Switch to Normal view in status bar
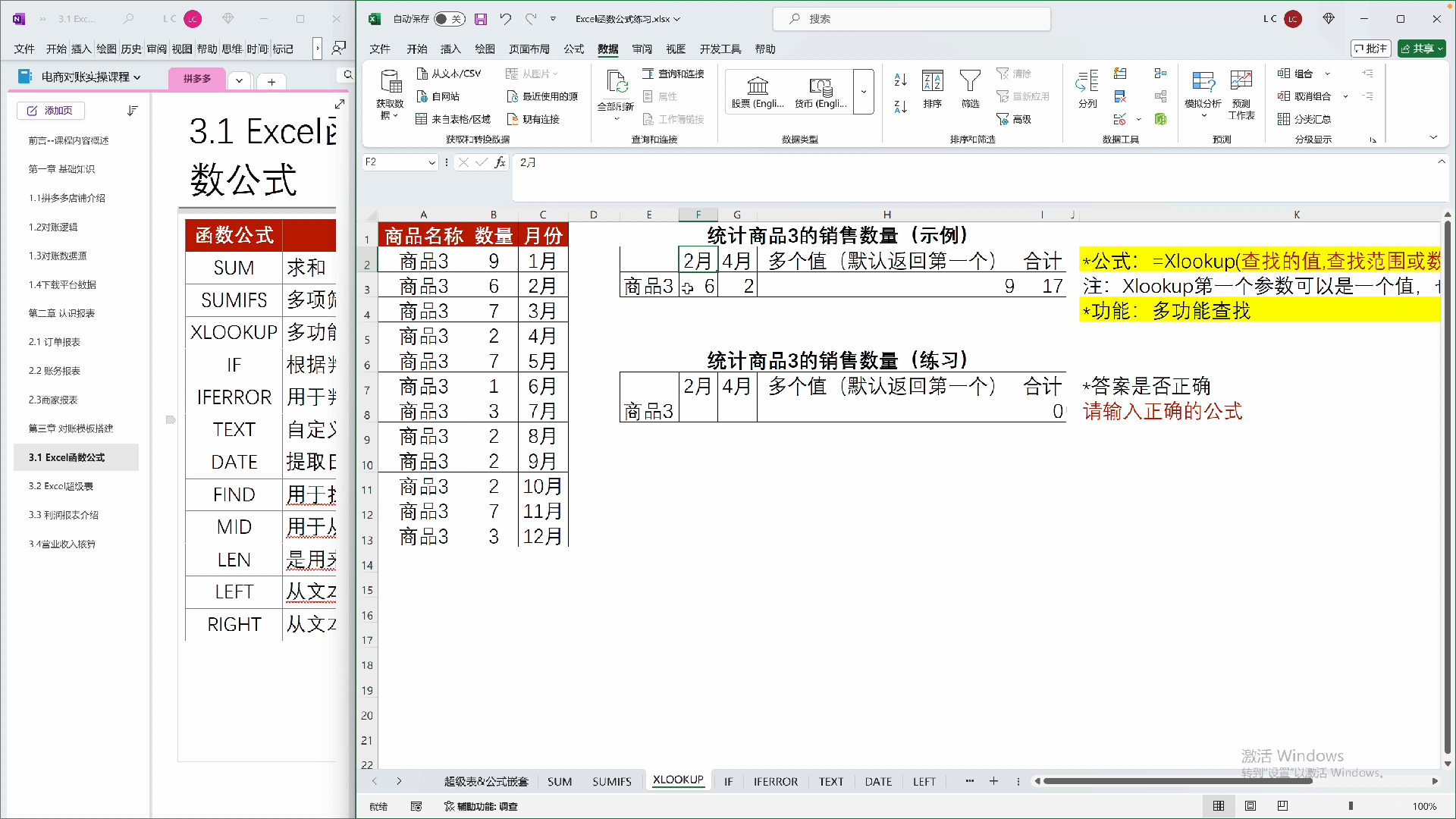 (1219, 806)
